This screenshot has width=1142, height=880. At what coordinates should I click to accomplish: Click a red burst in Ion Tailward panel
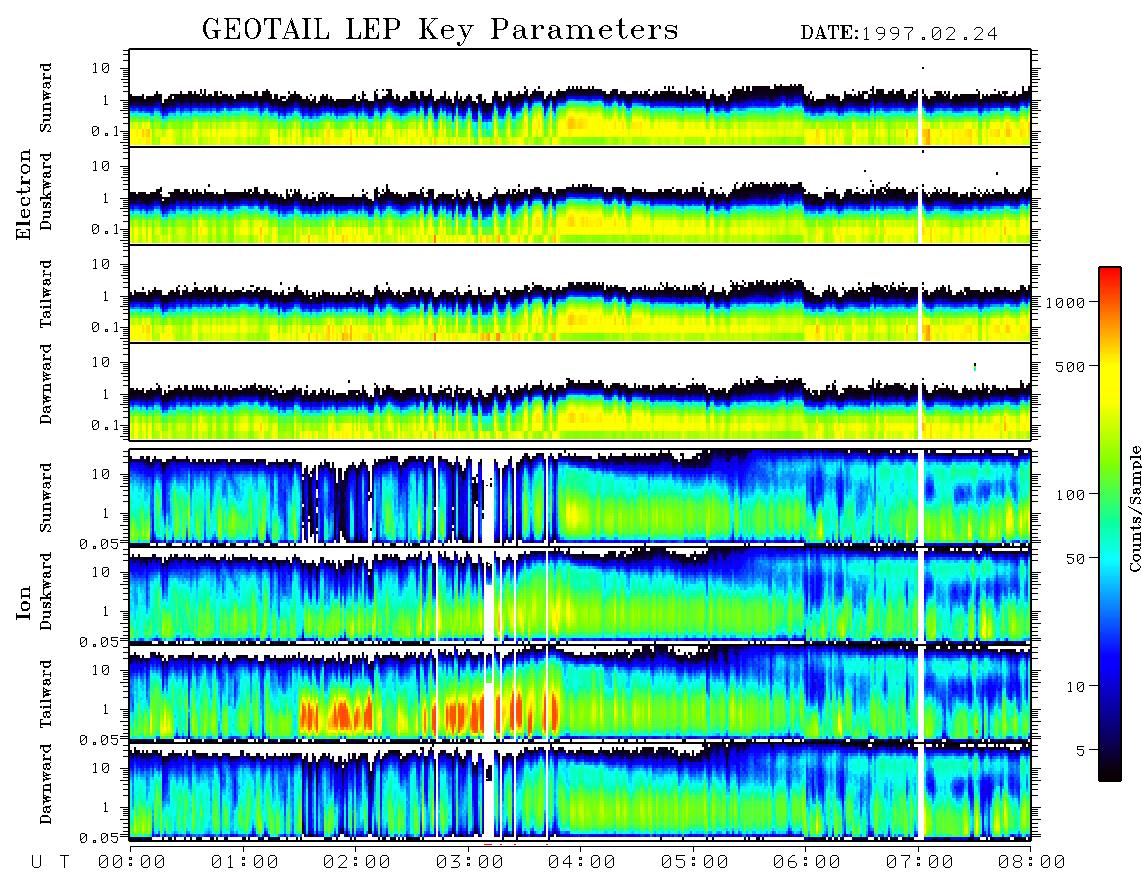(x=340, y=715)
